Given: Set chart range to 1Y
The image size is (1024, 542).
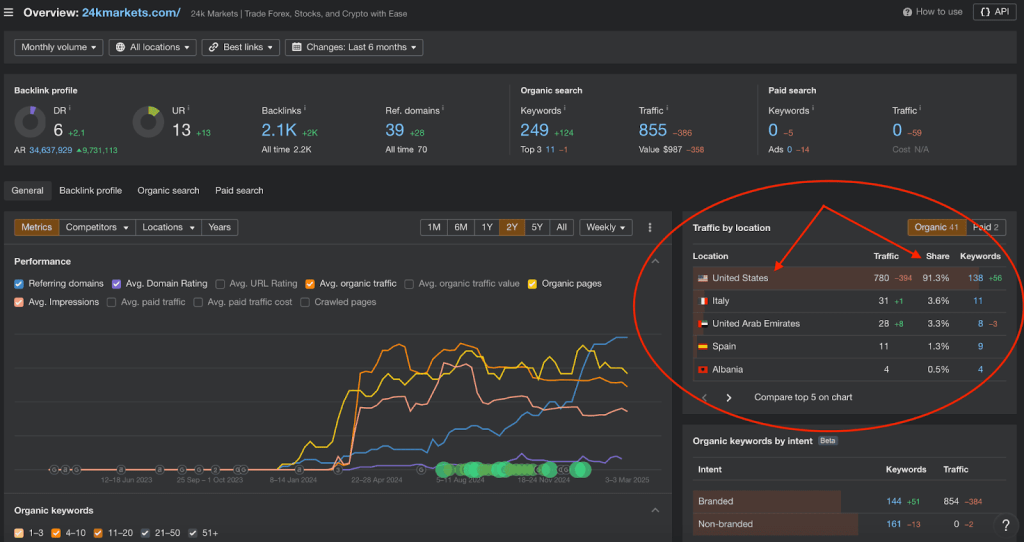Looking at the screenshot, I should tap(487, 227).
